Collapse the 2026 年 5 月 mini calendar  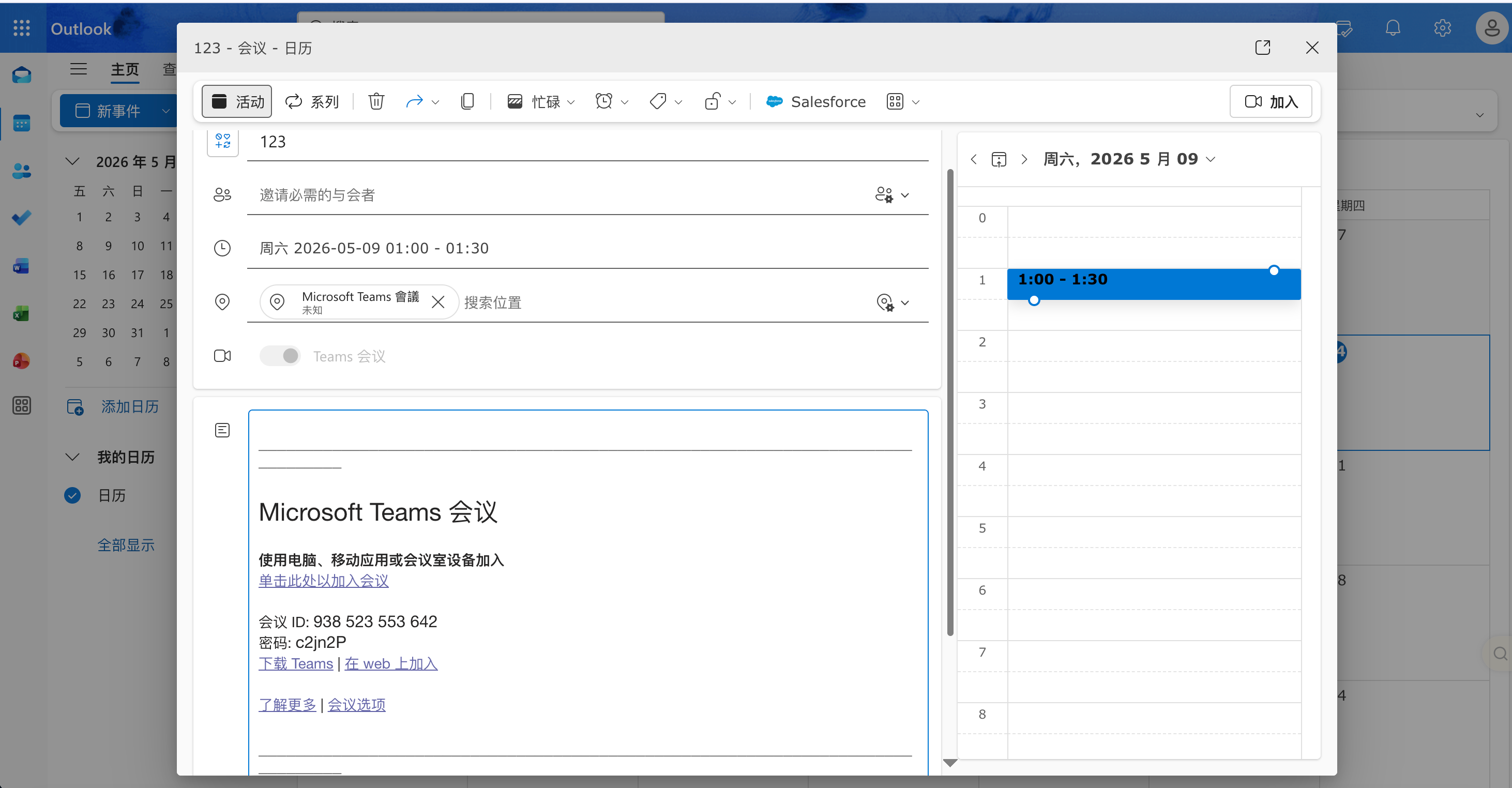coord(72,161)
